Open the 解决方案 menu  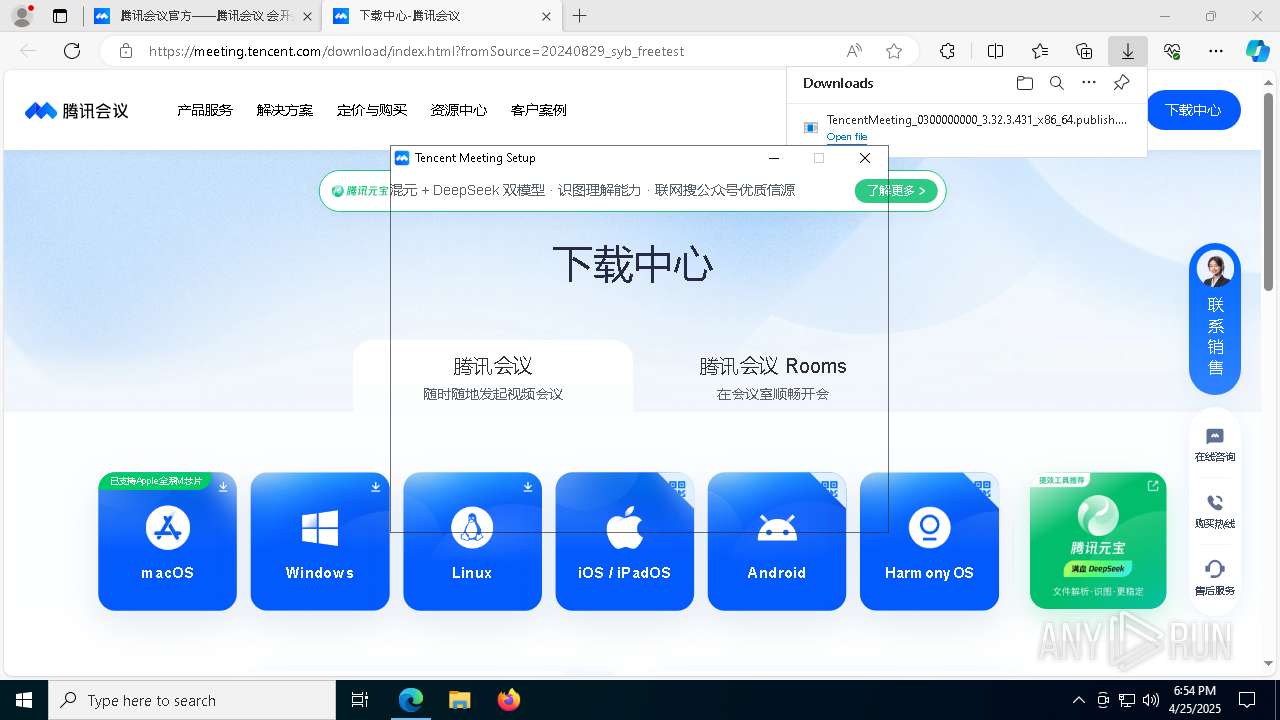[x=285, y=110]
